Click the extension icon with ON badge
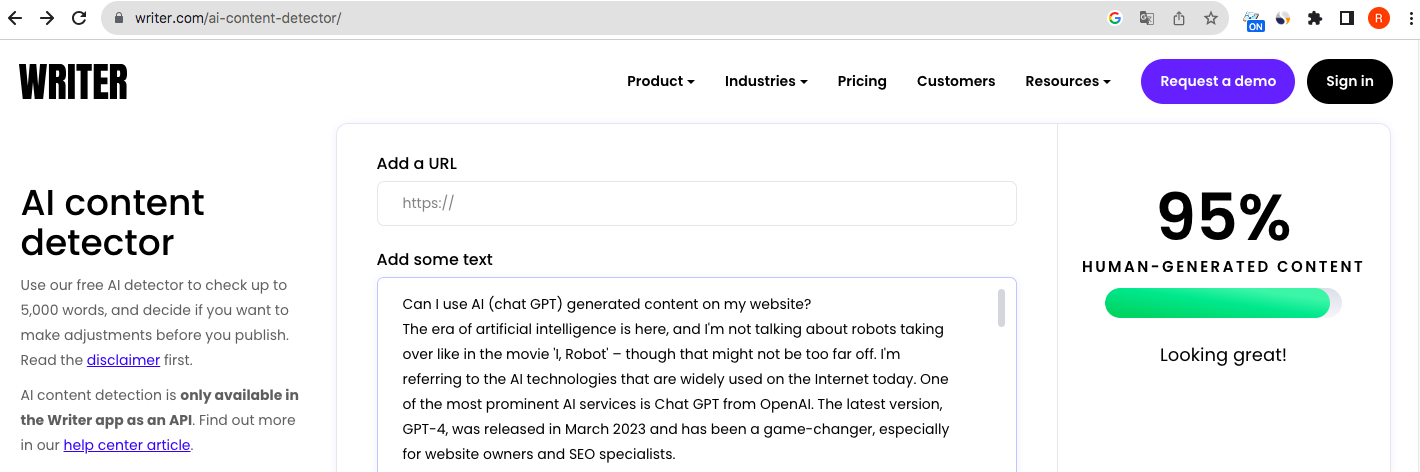Screen dimensions: 1420x472 coord(1253,20)
